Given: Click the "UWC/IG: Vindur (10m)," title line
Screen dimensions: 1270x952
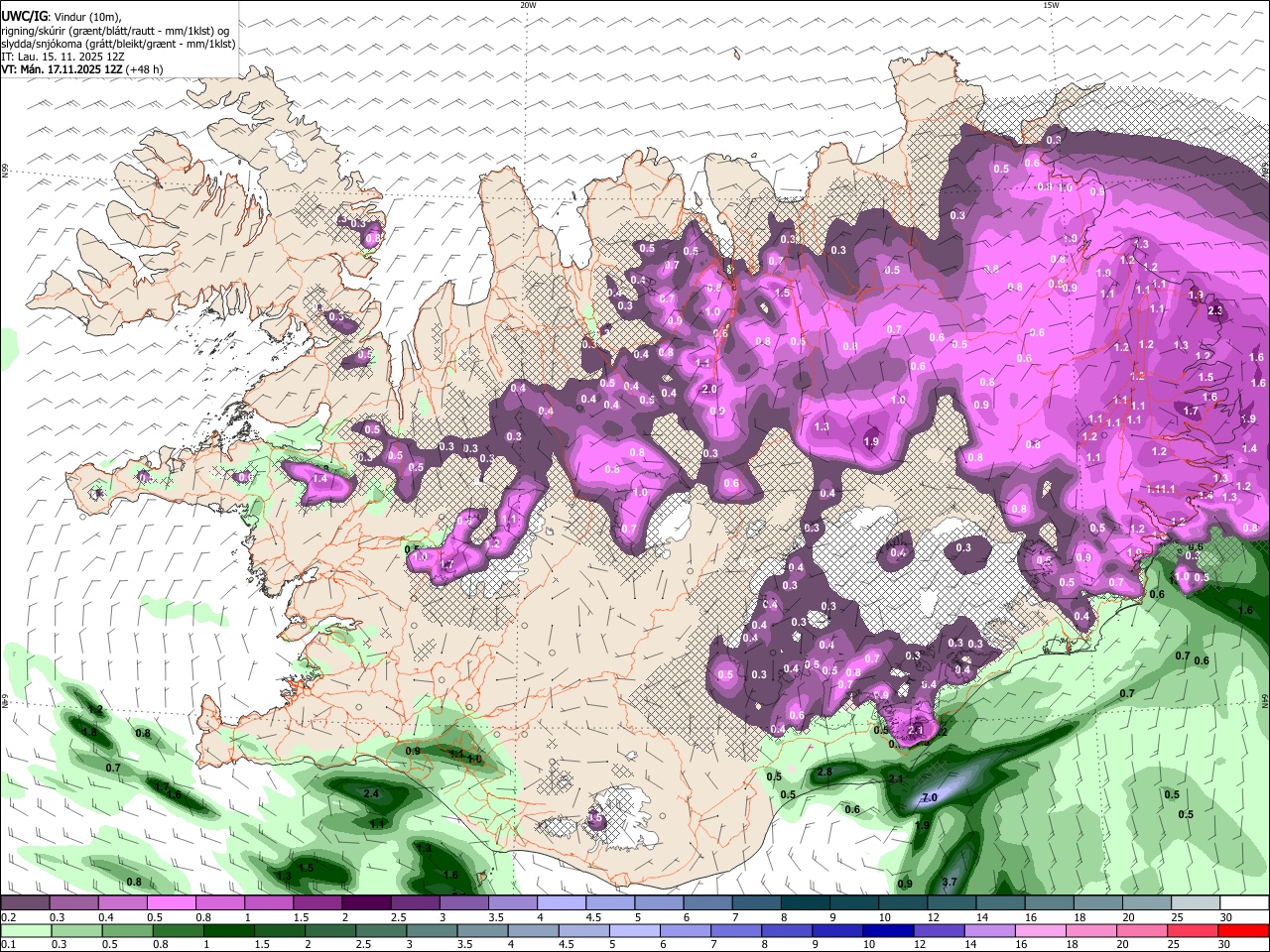Looking at the screenshot, I should click(x=62, y=16).
